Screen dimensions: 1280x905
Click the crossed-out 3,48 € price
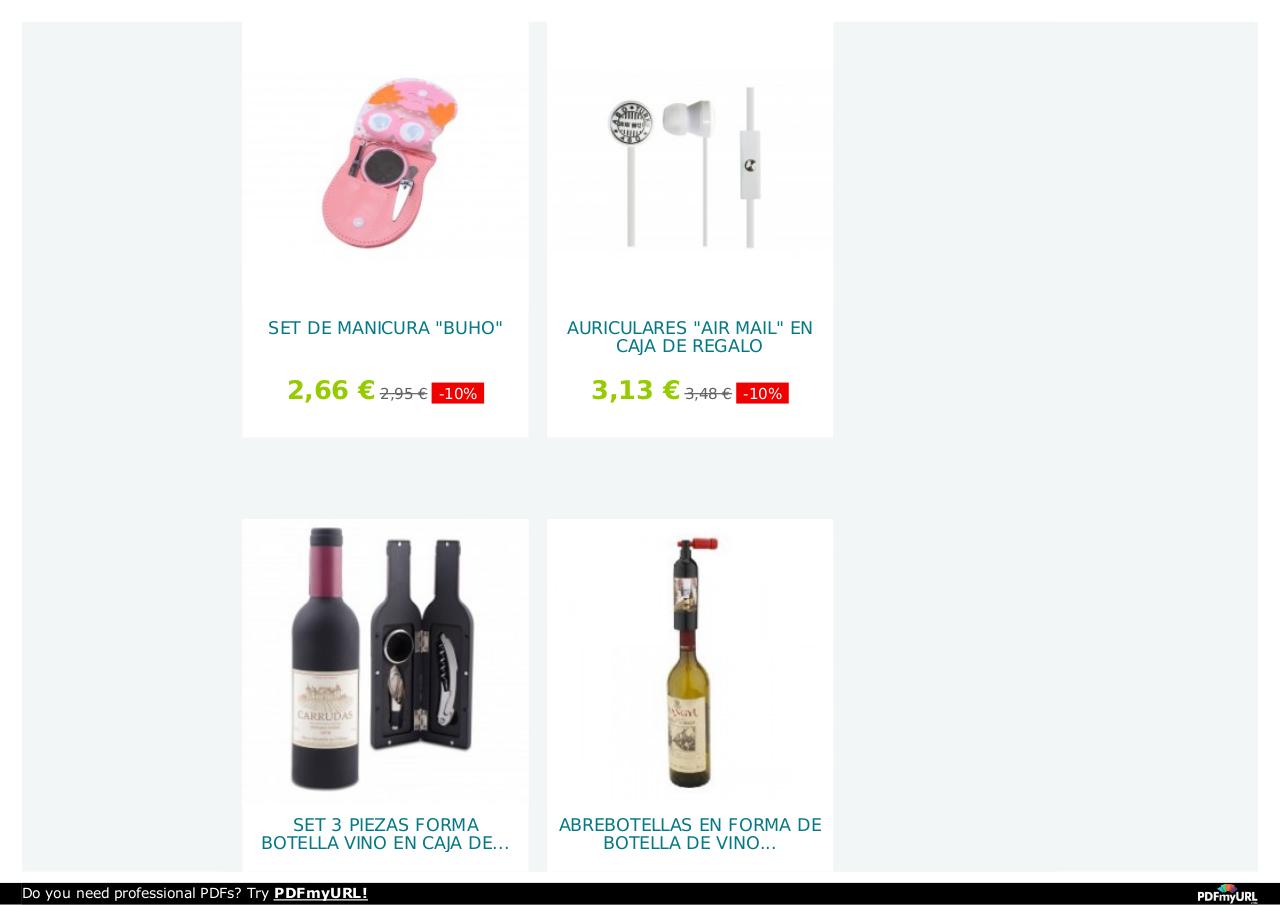click(708, 394)
